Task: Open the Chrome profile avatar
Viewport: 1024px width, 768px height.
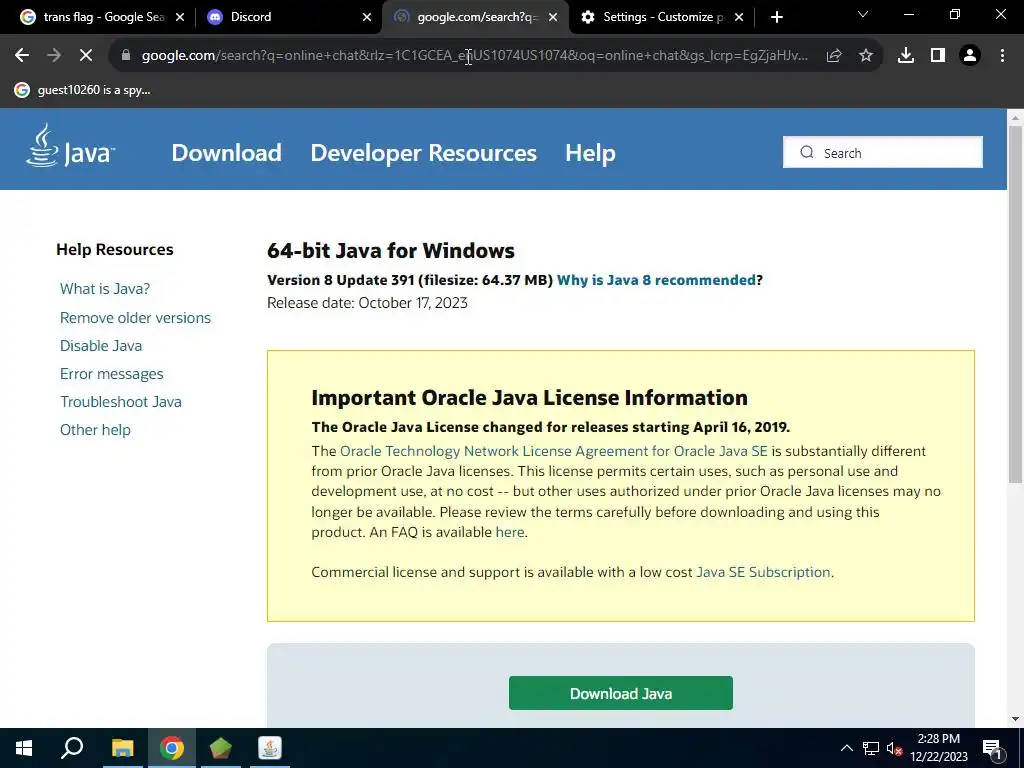Action: [x=970, y=56]
